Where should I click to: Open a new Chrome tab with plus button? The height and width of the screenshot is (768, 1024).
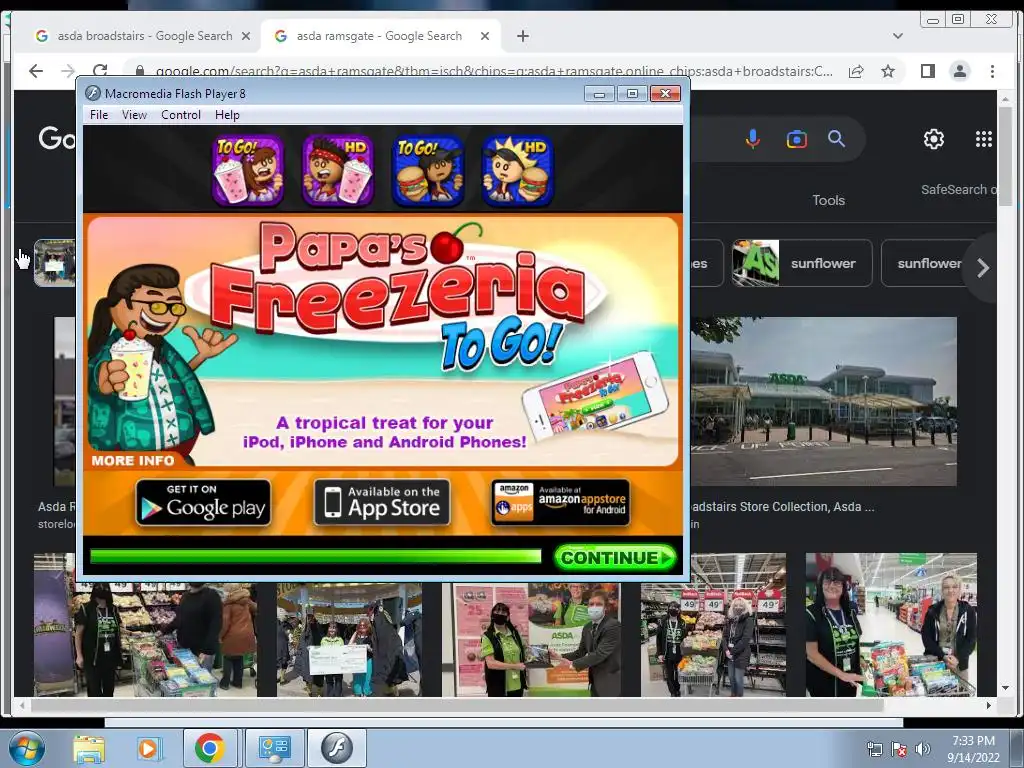pyautogui.click(x=522, y=36)
